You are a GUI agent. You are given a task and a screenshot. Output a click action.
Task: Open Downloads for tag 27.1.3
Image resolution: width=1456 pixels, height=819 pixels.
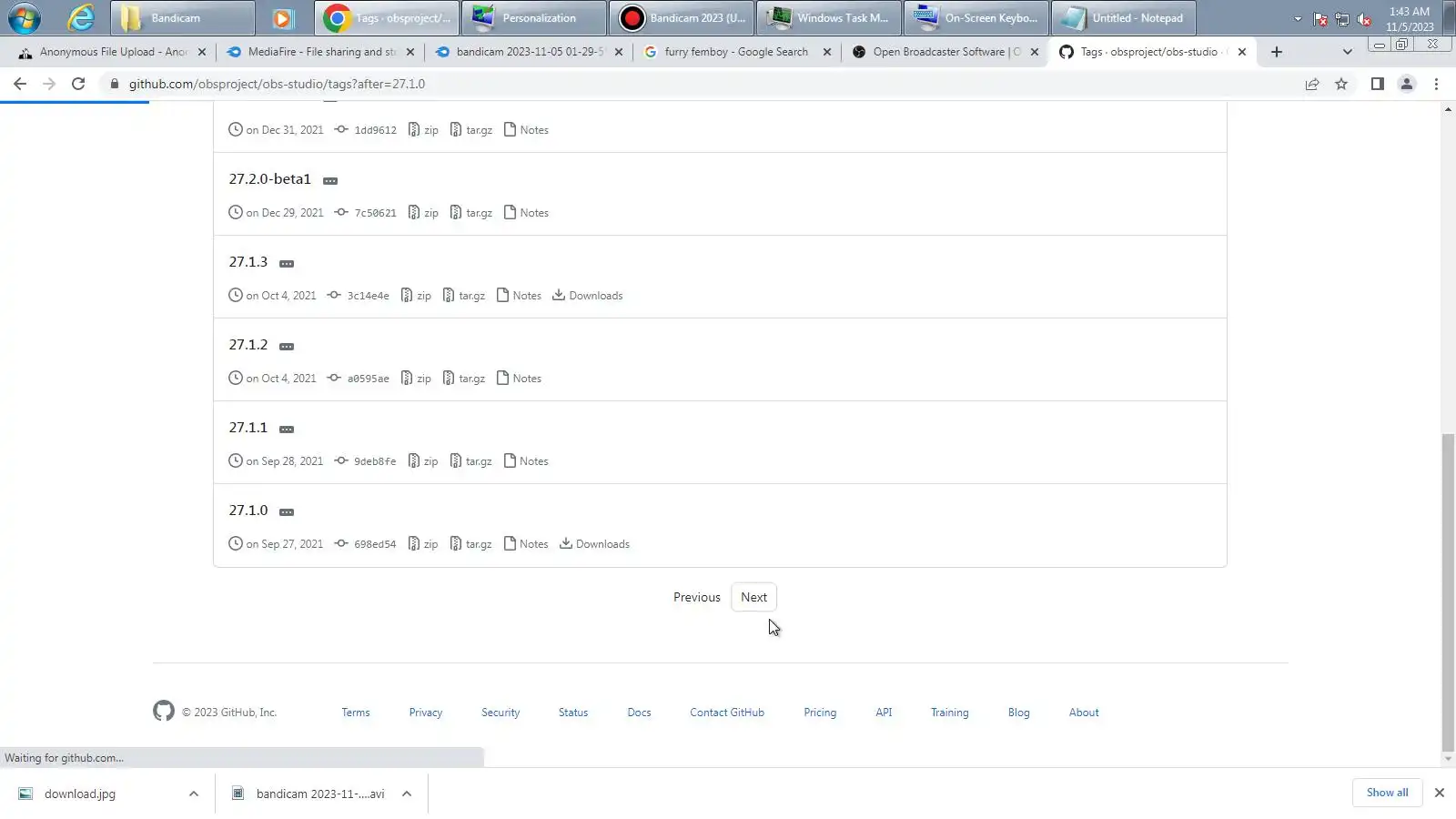(588, 296)
